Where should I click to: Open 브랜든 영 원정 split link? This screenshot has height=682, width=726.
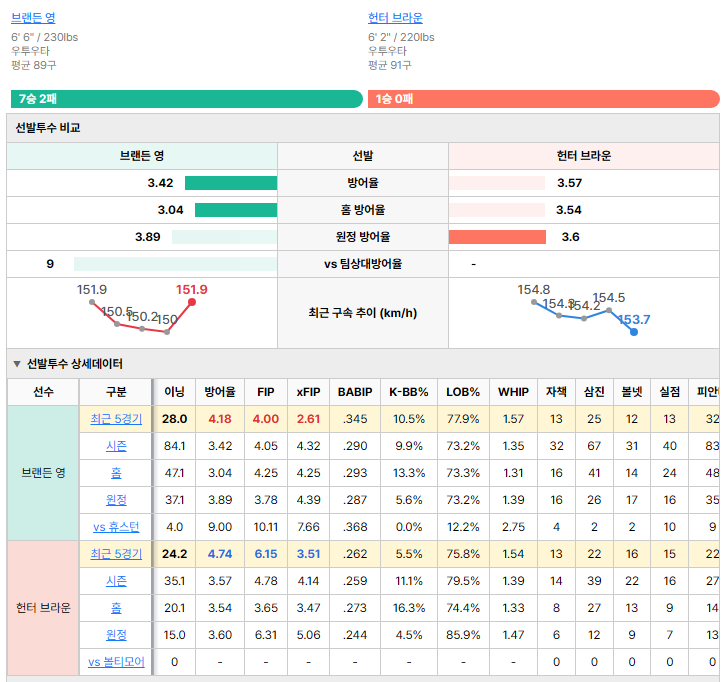(x=116, y=500)
